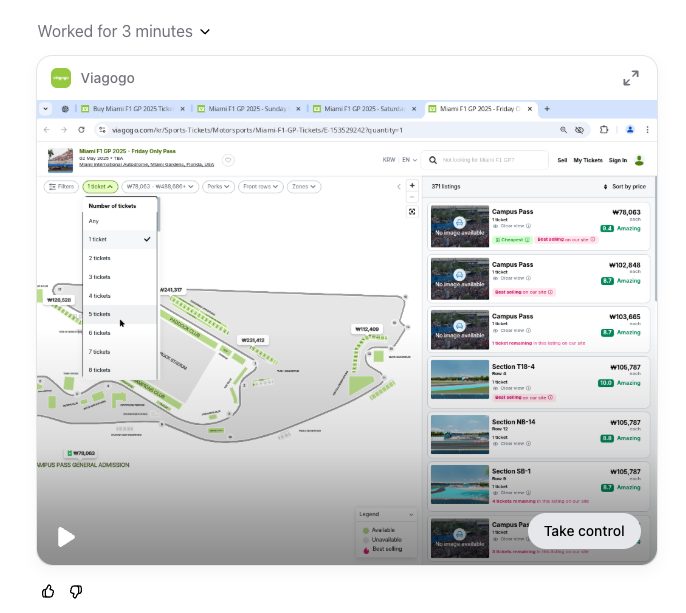Close the Sunday browser tab

298,109
